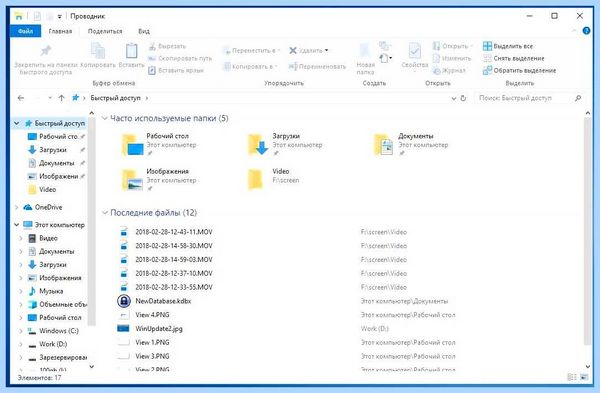This screenshot has height=393, width=600.
Task: Collapse Быстрый доступ in the navigation tree
Action: [16, 123]
